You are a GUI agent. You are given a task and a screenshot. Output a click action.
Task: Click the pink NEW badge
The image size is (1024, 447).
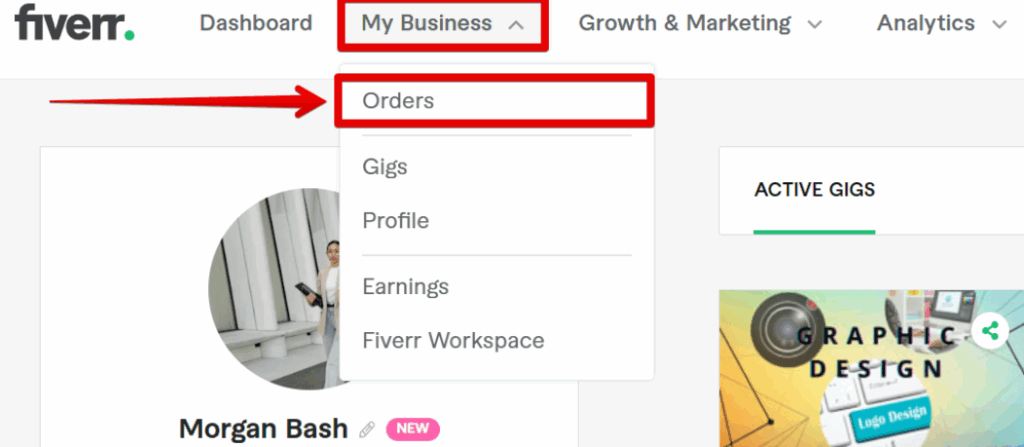(x=413, y=429)
